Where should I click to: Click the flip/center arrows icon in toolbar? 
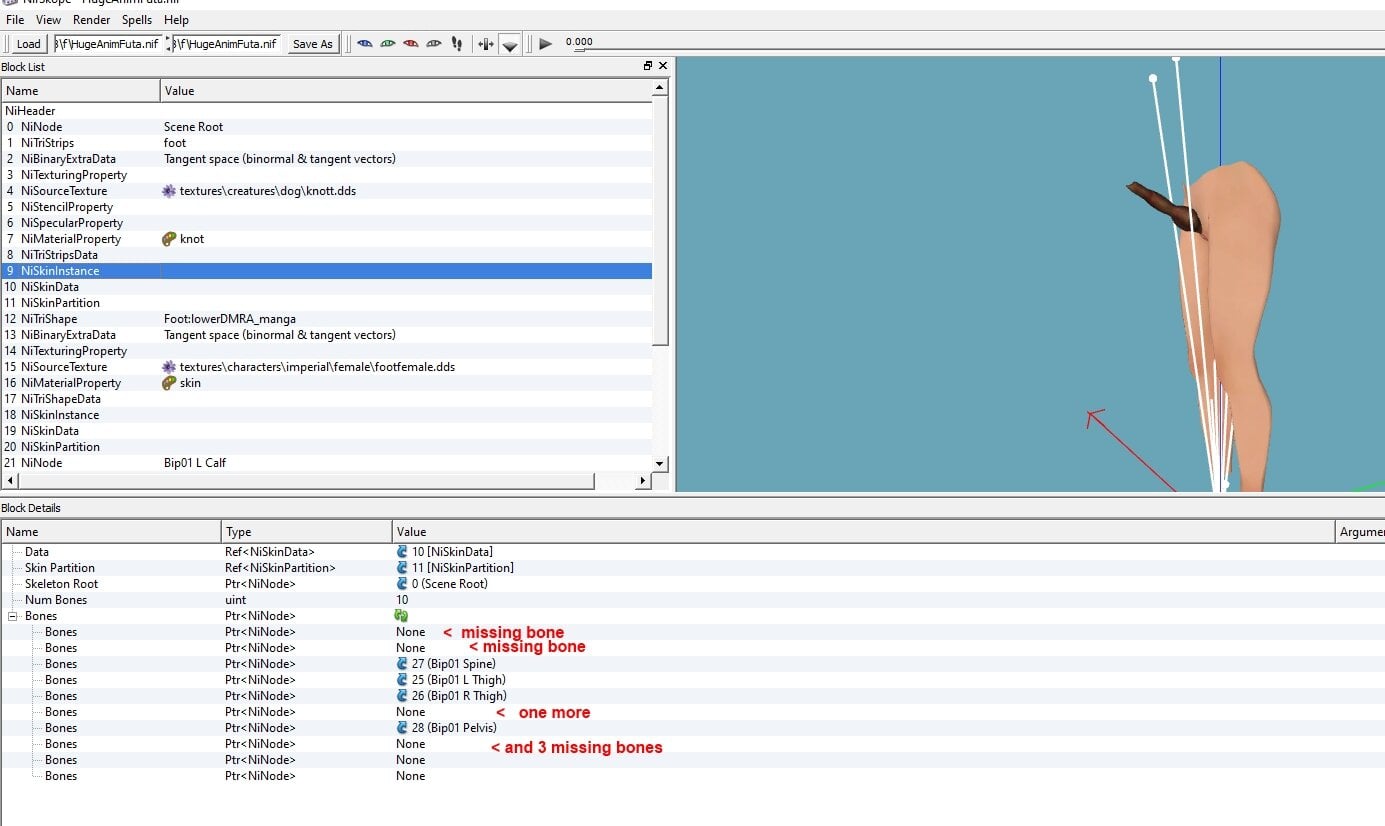(x=486, y=44)
